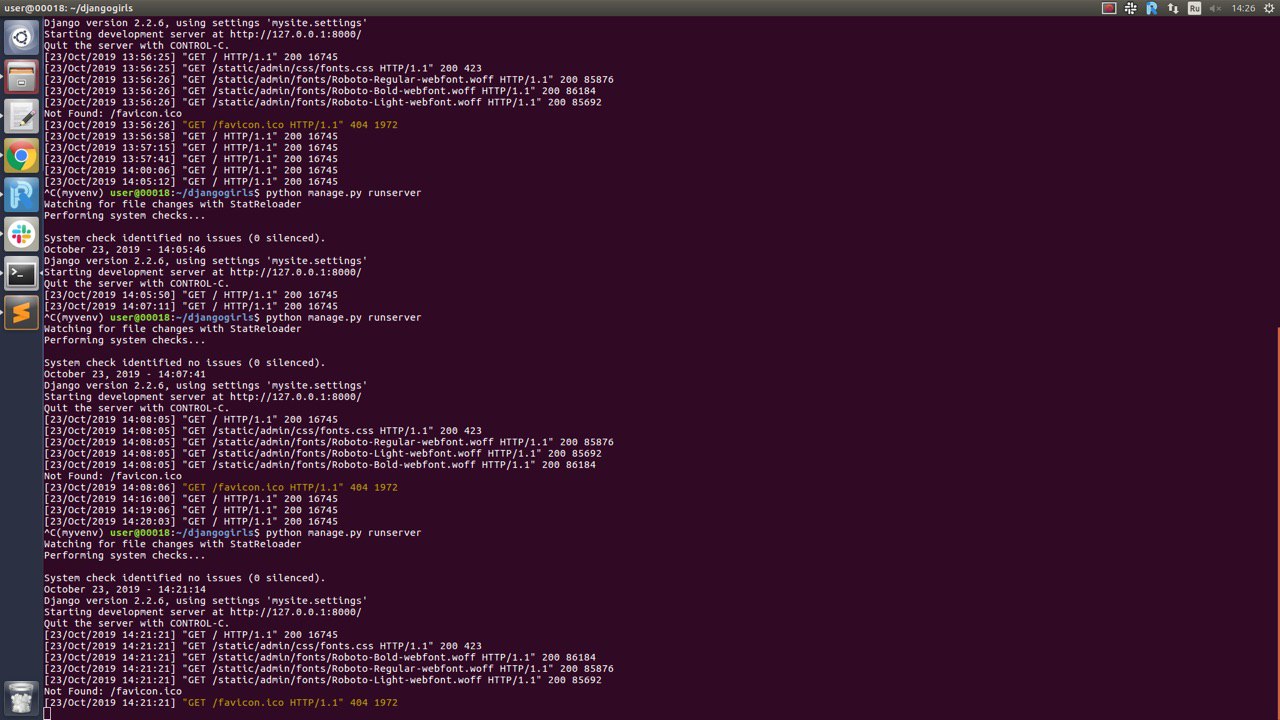
Task: Click the favicon 404 line at 13:56:26
Action: pyautogui.click(x=221, y=125)
